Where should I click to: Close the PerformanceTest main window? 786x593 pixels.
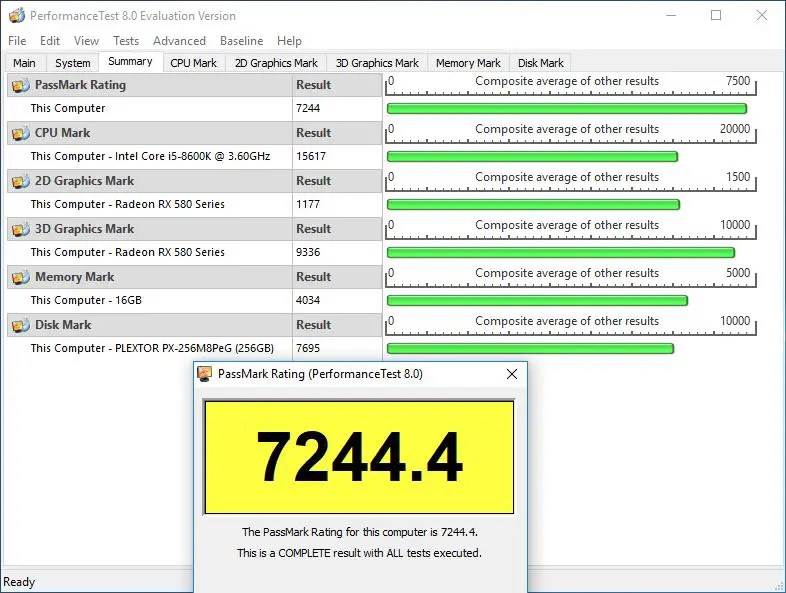(762, 16)
